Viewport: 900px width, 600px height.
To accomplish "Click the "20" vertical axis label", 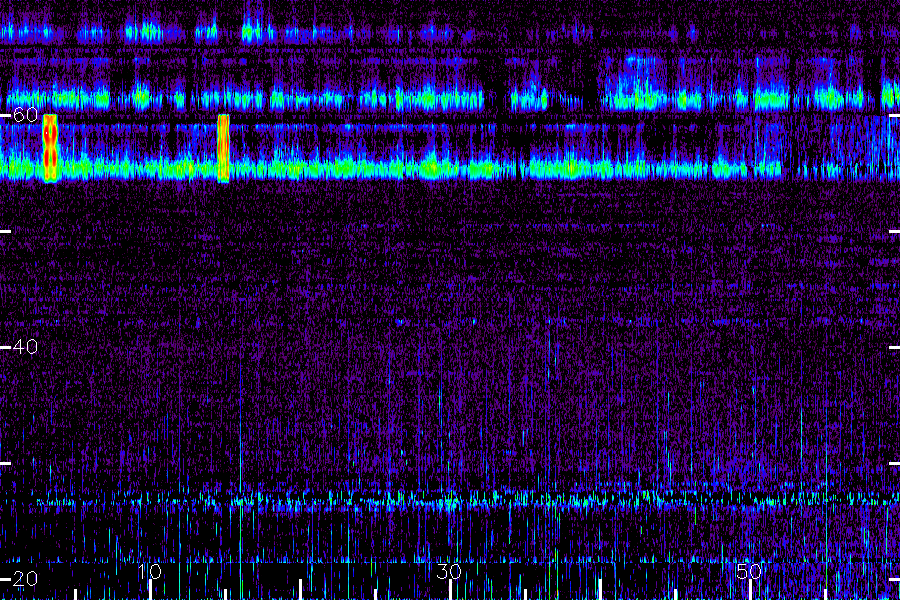I will tap(26, 579).
